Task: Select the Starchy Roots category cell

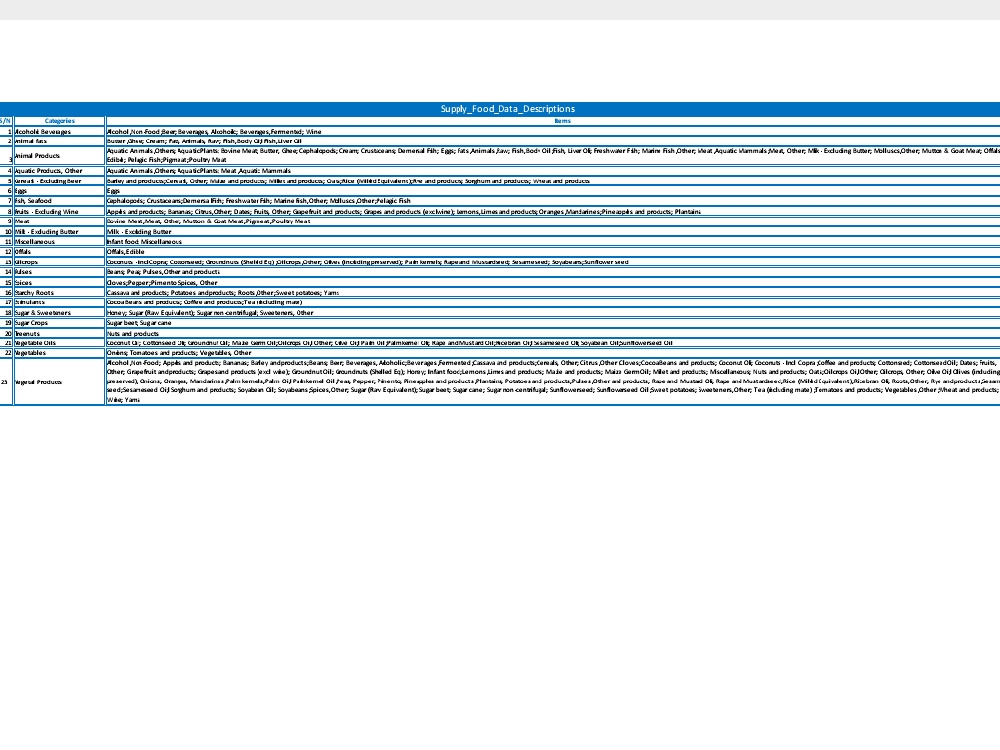Action: point(59,293)
